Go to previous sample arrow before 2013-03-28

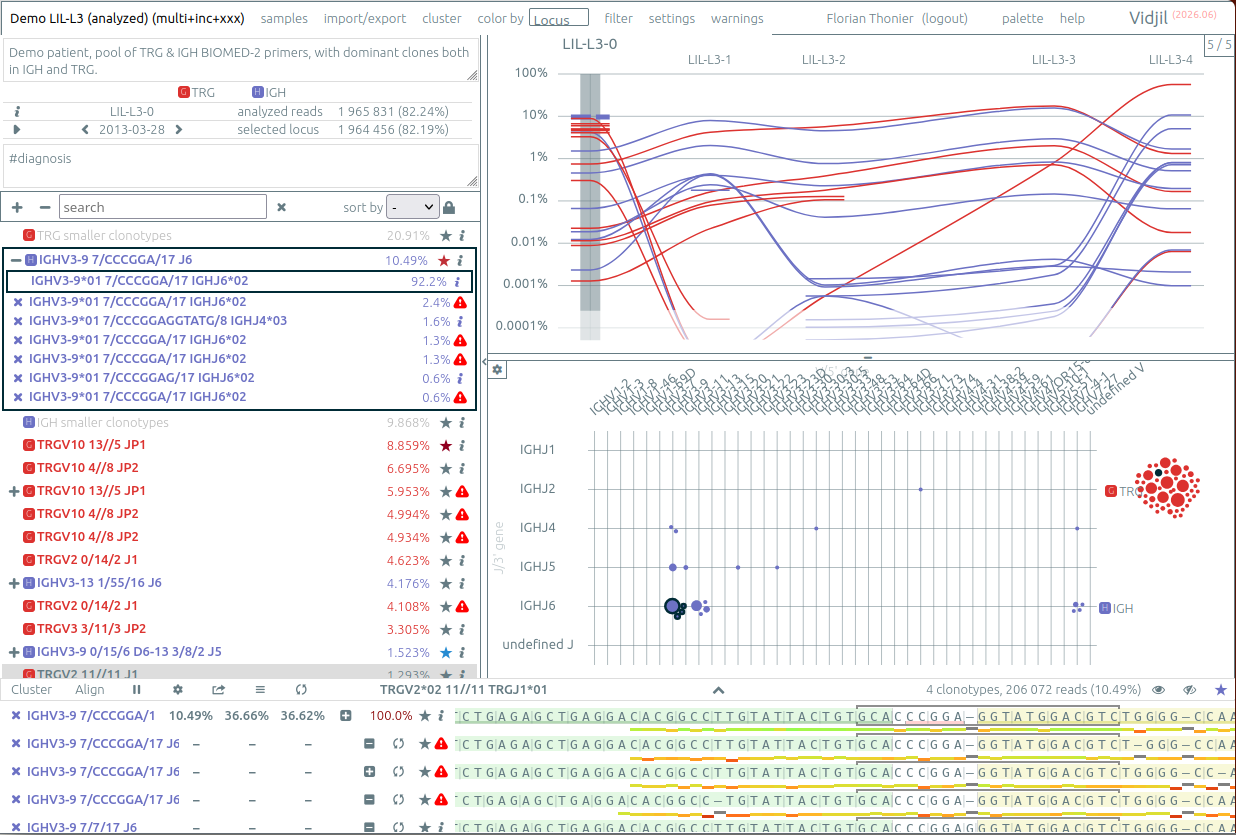[x=86, y=129]
